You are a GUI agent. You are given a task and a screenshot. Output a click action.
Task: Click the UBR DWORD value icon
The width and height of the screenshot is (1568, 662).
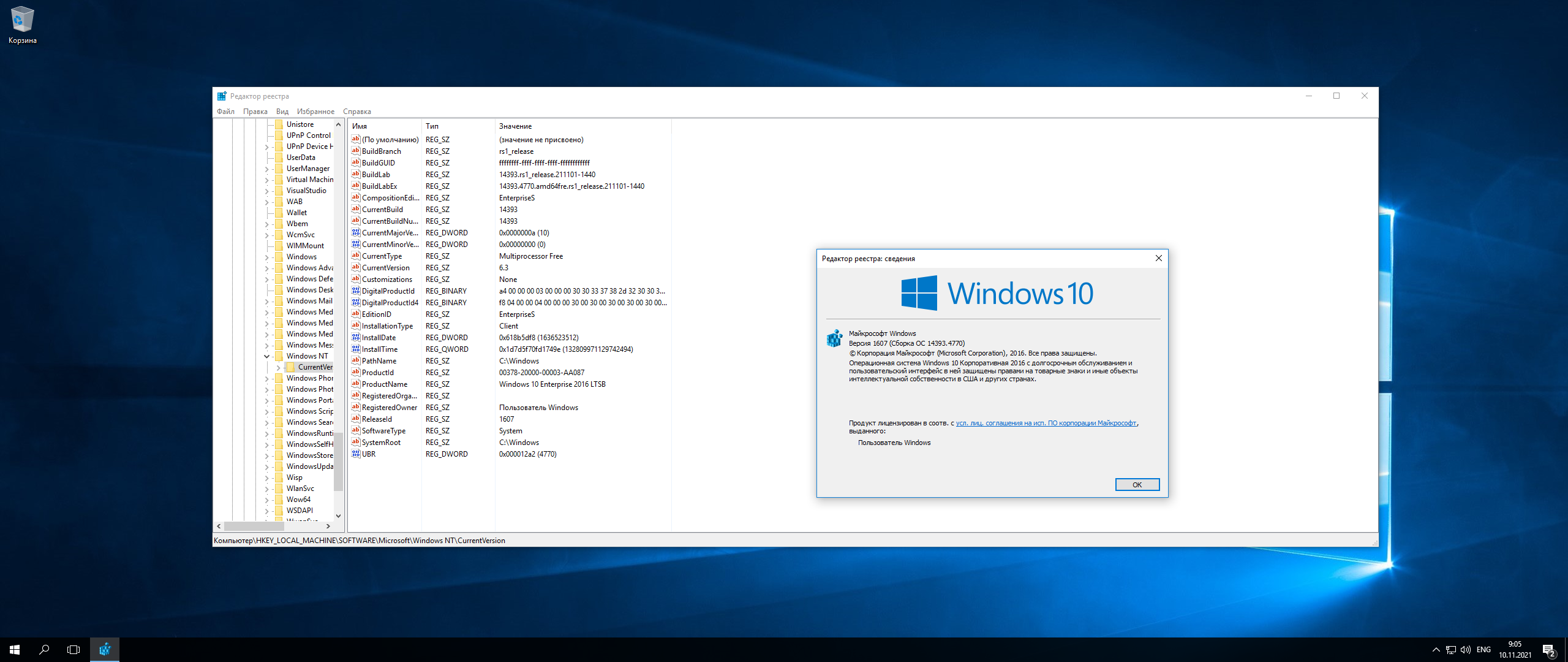(355, 454)
